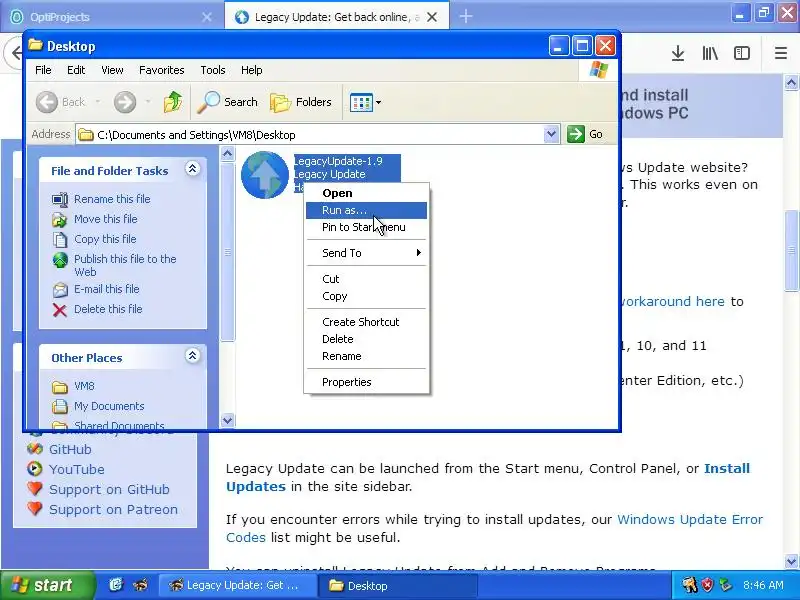Expand the Send To submenu
The height and width of the screenshot is (600, 800).
(366, 253)
